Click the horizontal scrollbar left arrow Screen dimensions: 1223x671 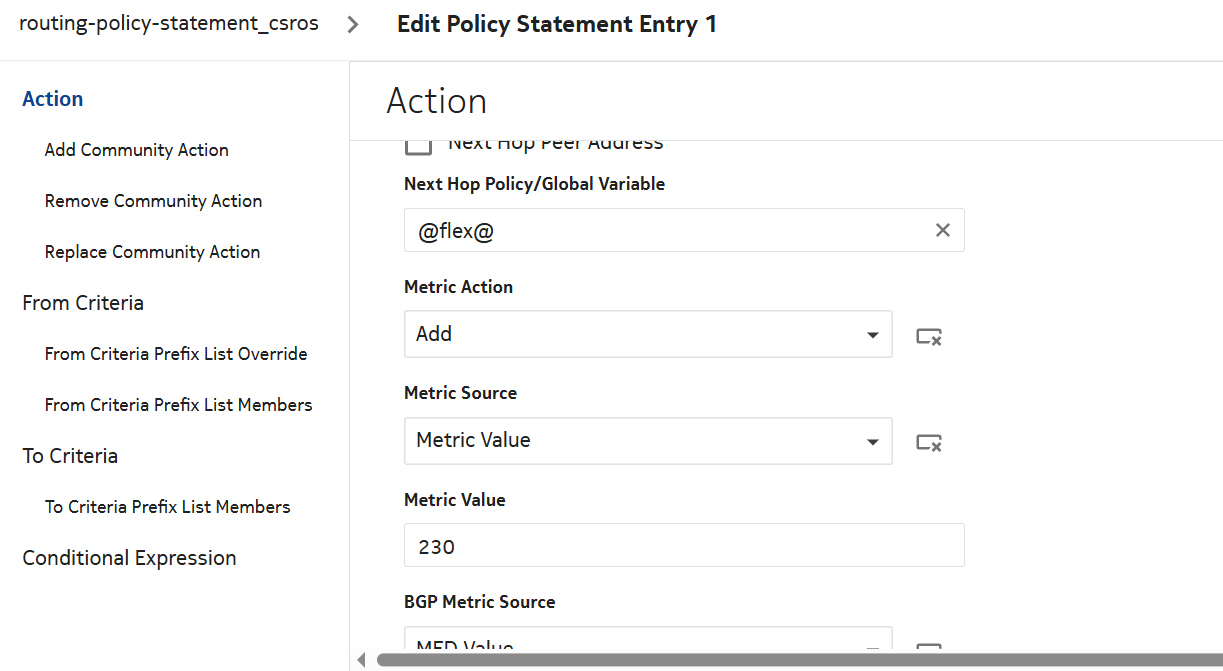pos(361,660)
